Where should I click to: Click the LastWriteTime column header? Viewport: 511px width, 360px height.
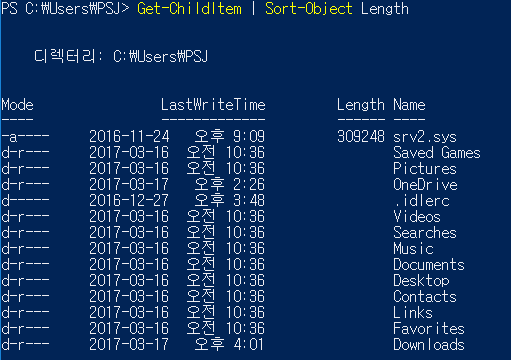pyautogui.click(x=213, y=105)
